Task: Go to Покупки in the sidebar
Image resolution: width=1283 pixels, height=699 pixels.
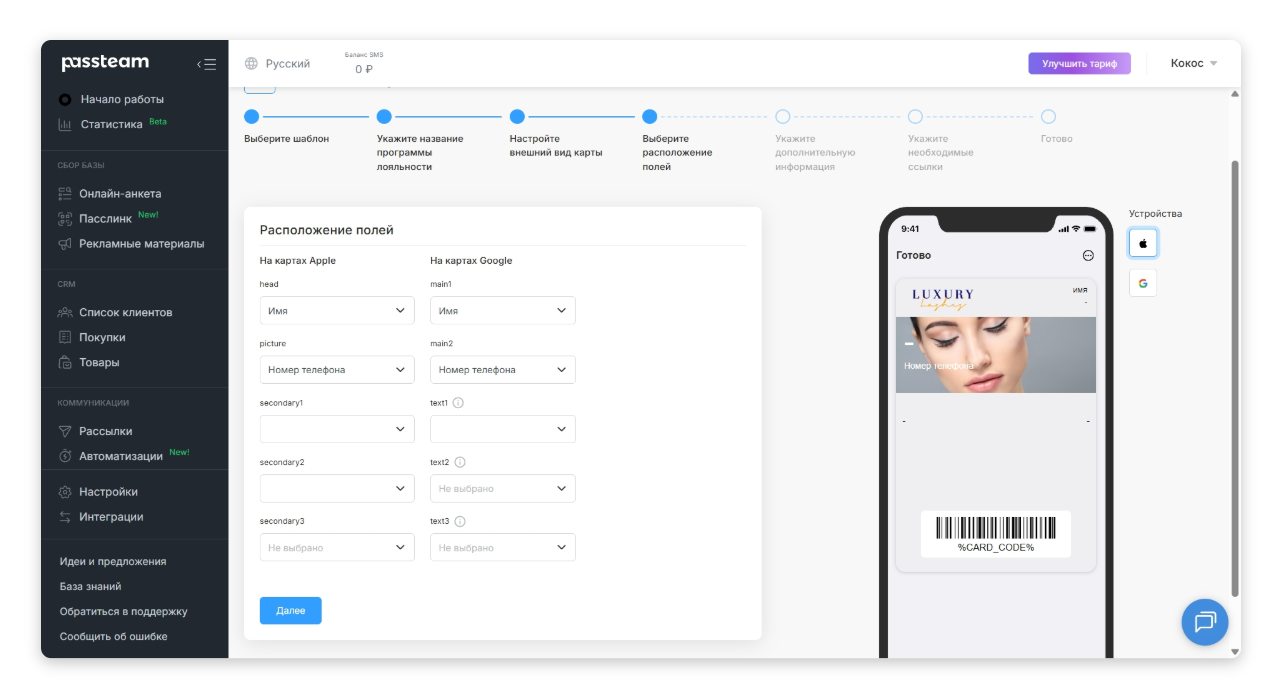Action: tap(102, 338)
